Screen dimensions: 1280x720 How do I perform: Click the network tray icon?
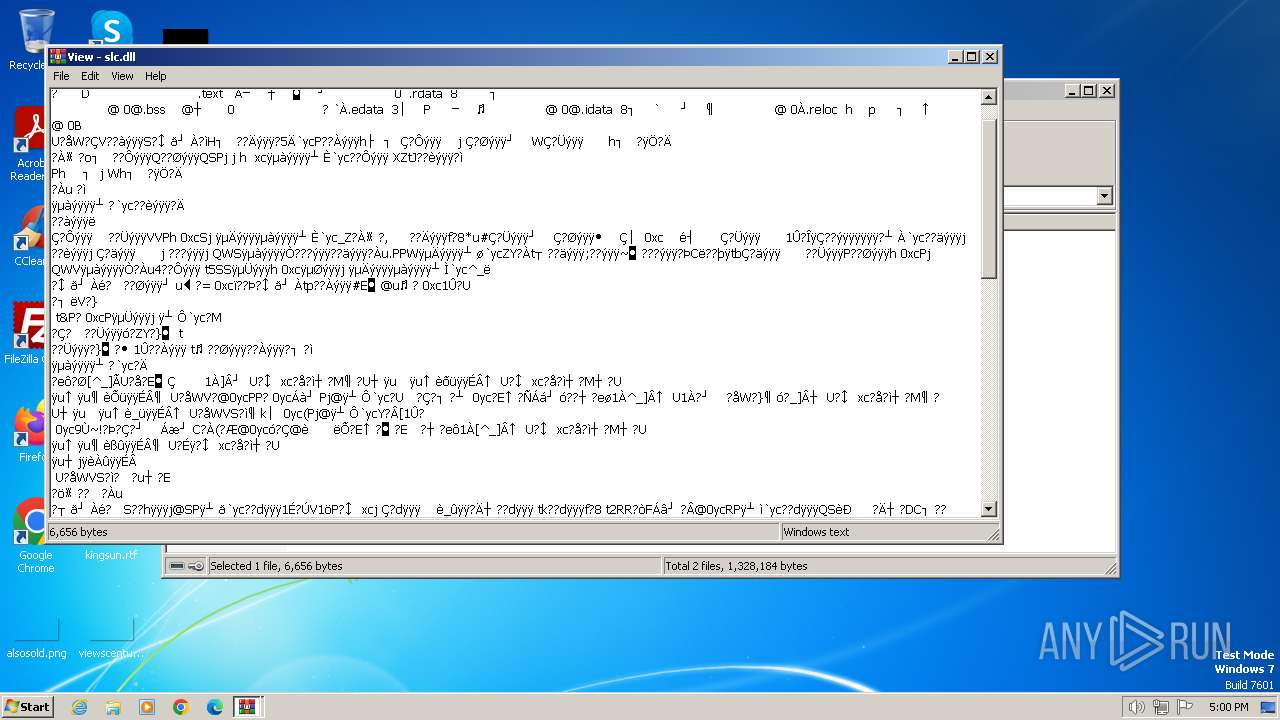click(x=1161, y=707)
